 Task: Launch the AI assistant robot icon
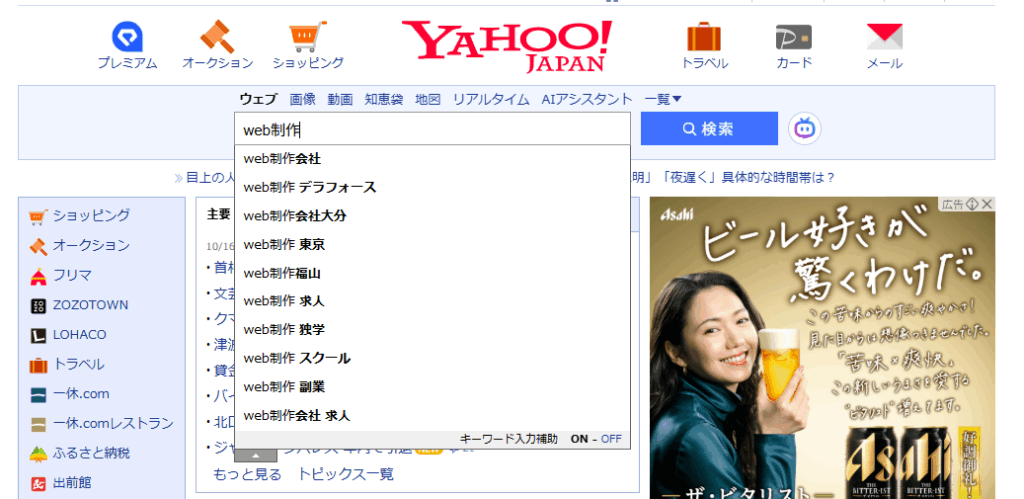click(x=804, y=129)
